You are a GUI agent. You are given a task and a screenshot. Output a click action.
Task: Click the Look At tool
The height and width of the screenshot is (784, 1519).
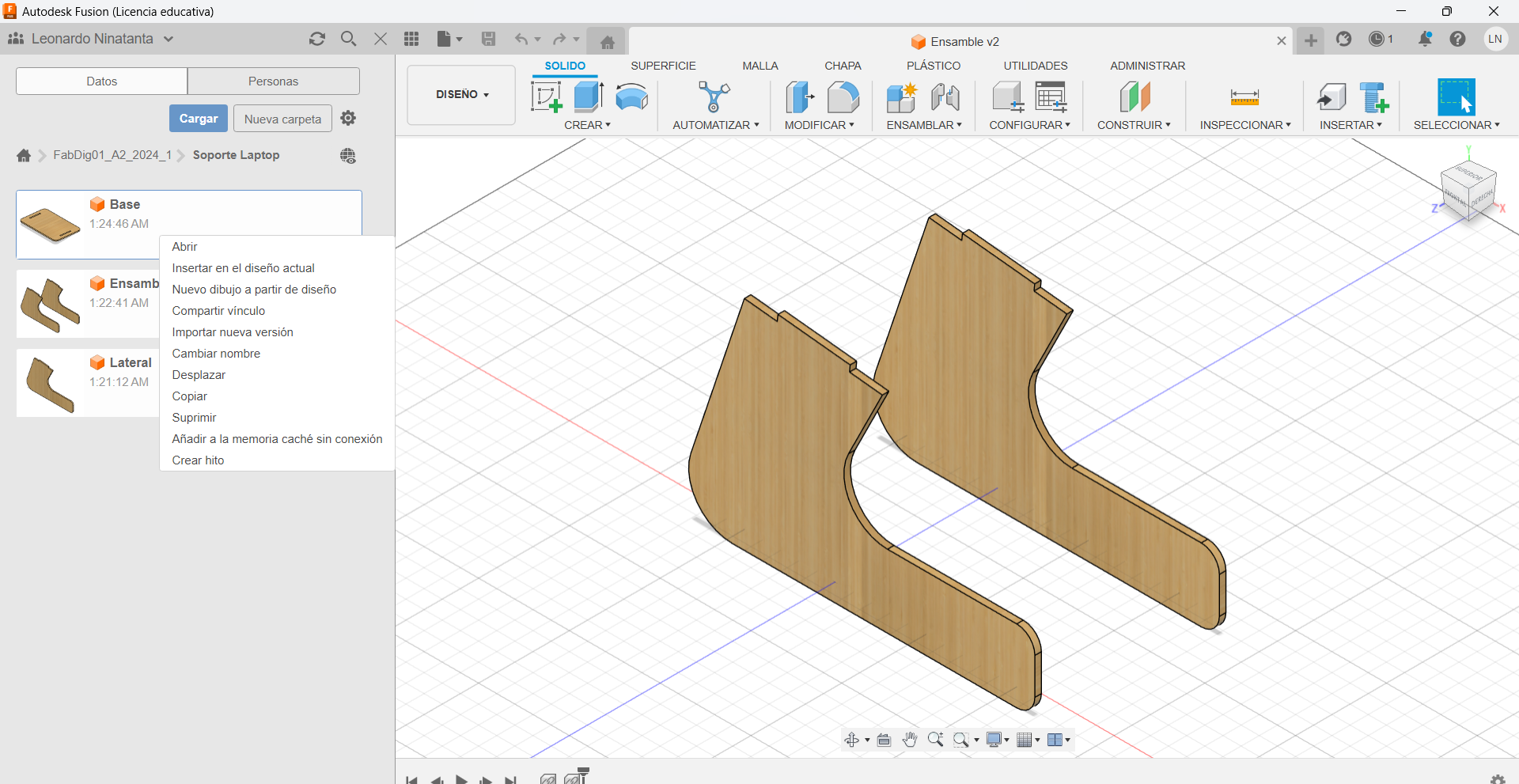885,740
